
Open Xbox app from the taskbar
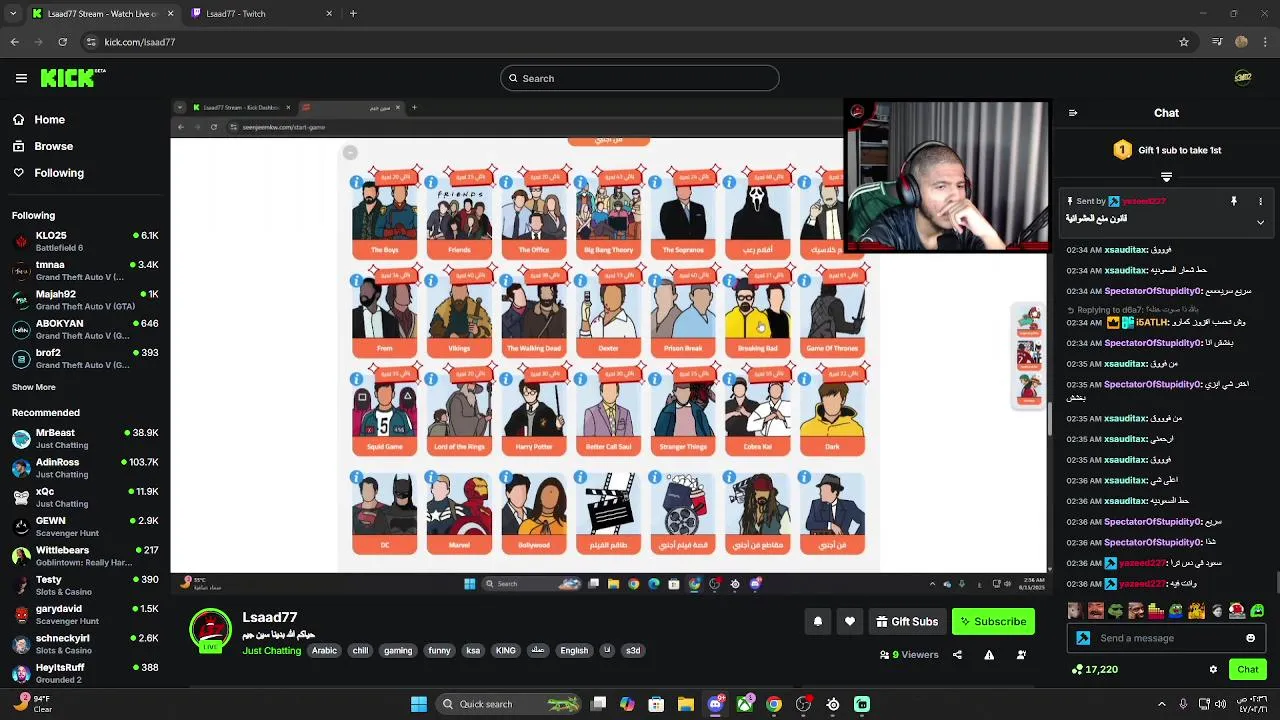click(x=745, y=704)
